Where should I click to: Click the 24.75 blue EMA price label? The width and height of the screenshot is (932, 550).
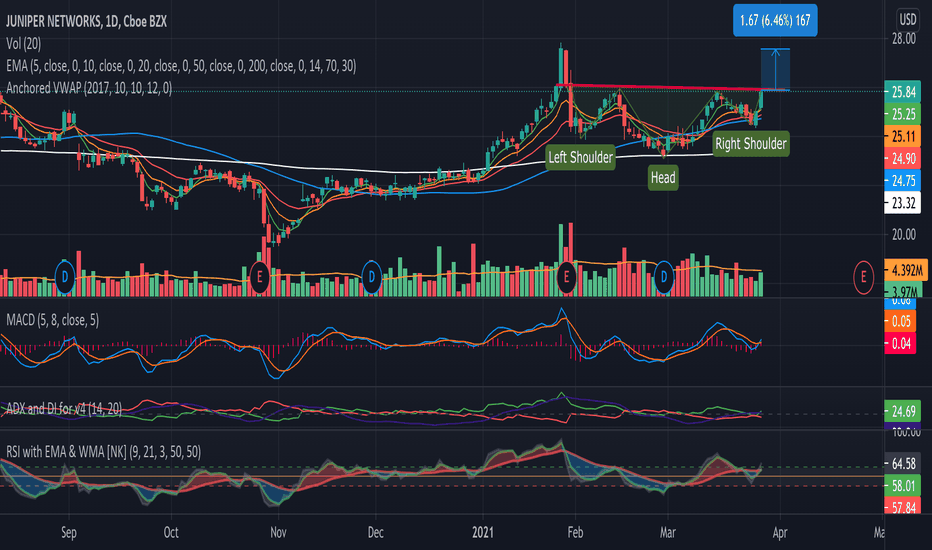[903, 180]
